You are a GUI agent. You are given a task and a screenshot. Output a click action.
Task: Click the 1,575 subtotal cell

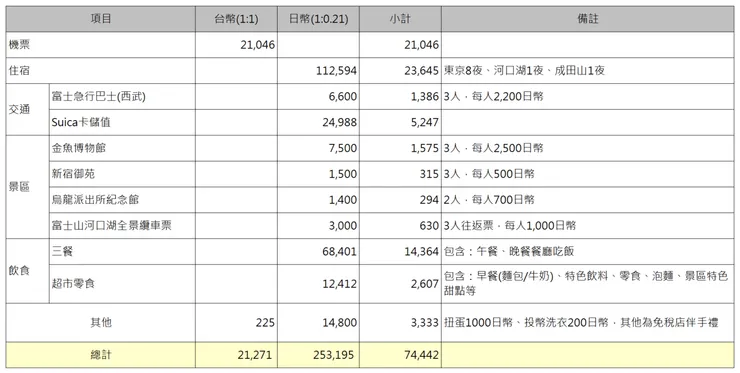(400, 148)
